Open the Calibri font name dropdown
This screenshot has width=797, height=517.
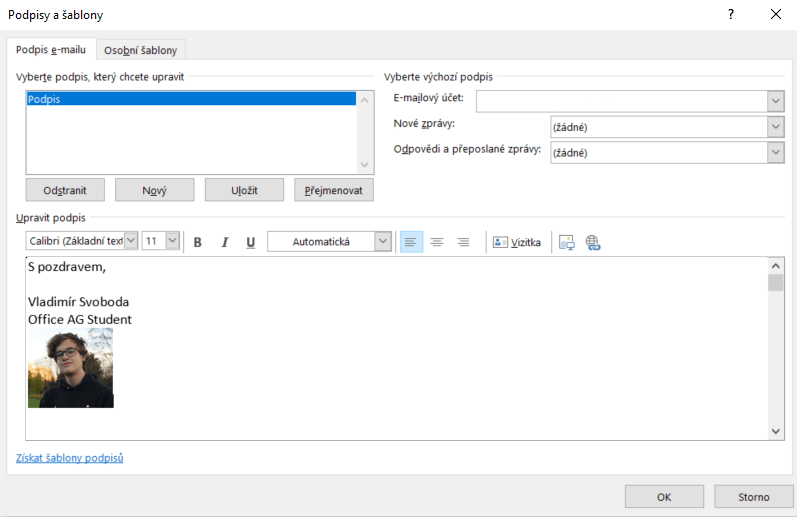131,241
